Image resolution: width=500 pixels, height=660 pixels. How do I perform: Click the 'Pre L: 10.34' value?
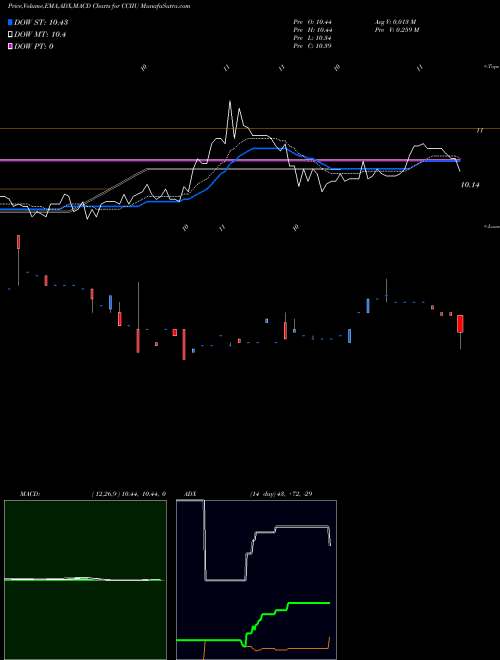pos(313,38)
